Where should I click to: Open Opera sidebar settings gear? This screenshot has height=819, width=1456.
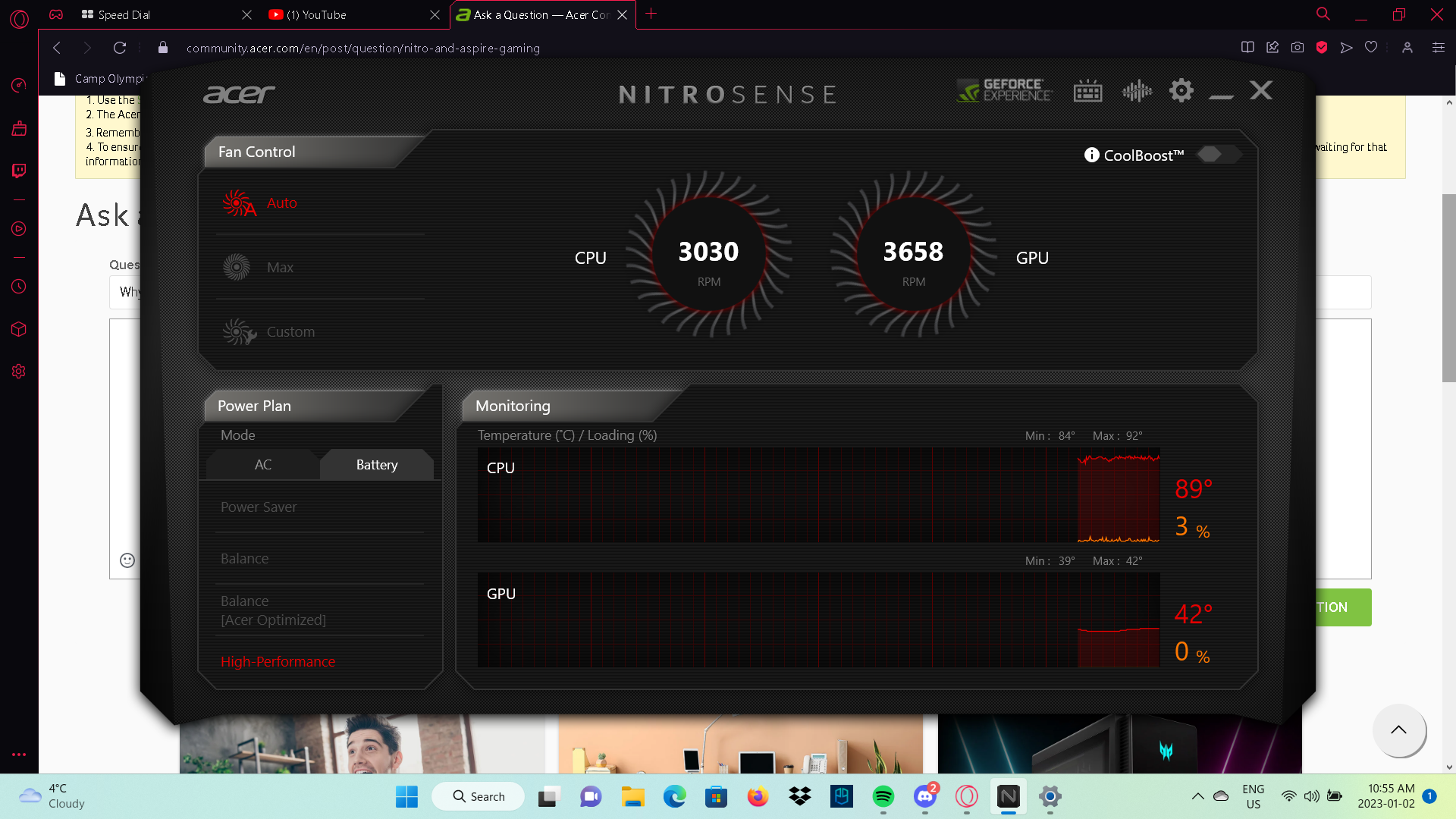(19, 371)
